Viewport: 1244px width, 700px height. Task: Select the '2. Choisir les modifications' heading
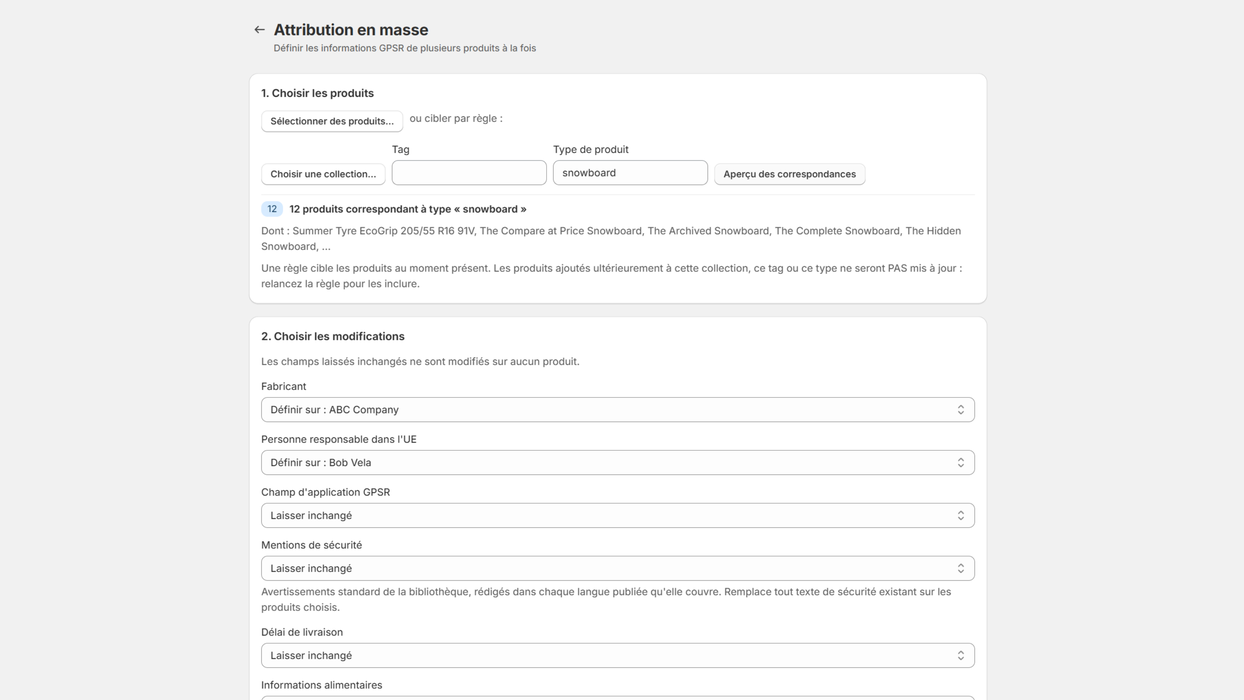pos(333,336)
